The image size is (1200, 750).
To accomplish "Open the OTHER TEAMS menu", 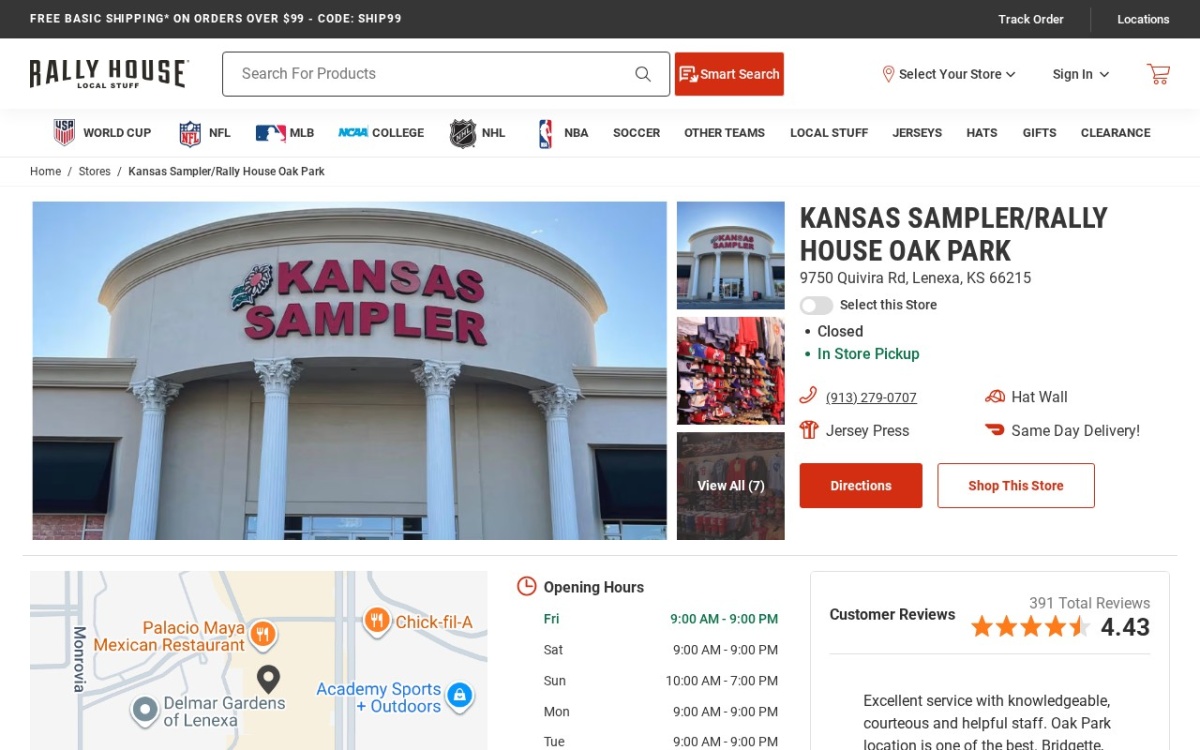I will tap(724, 133).
